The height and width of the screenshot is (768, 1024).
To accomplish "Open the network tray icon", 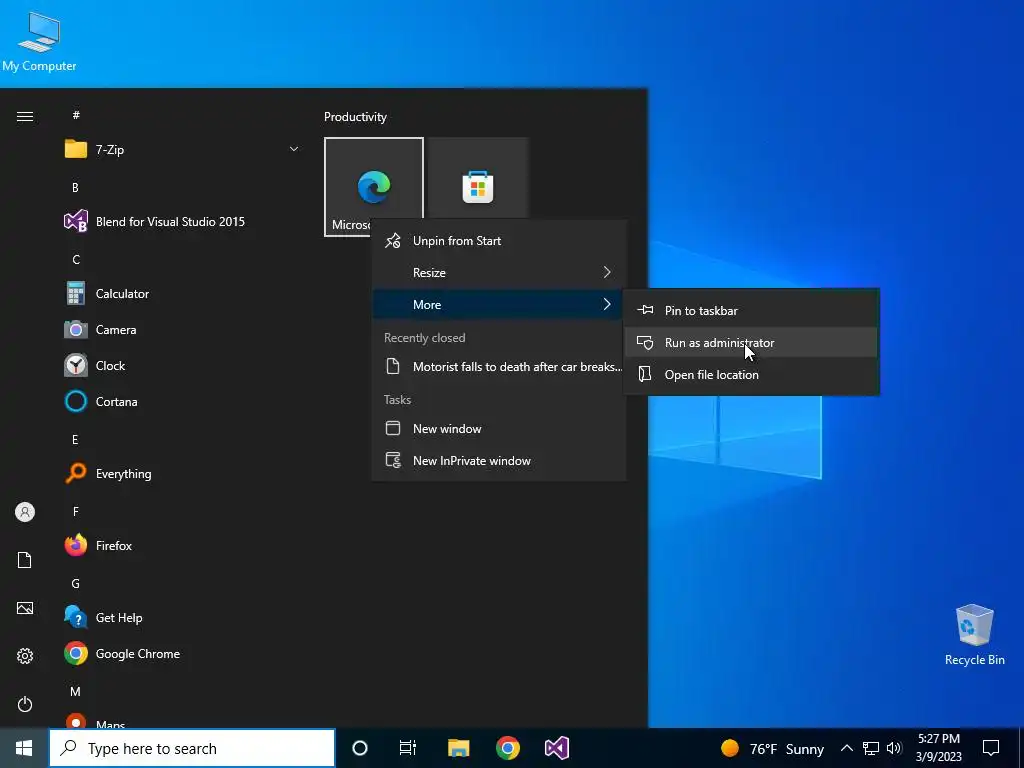I will click(x=871, y=748).
